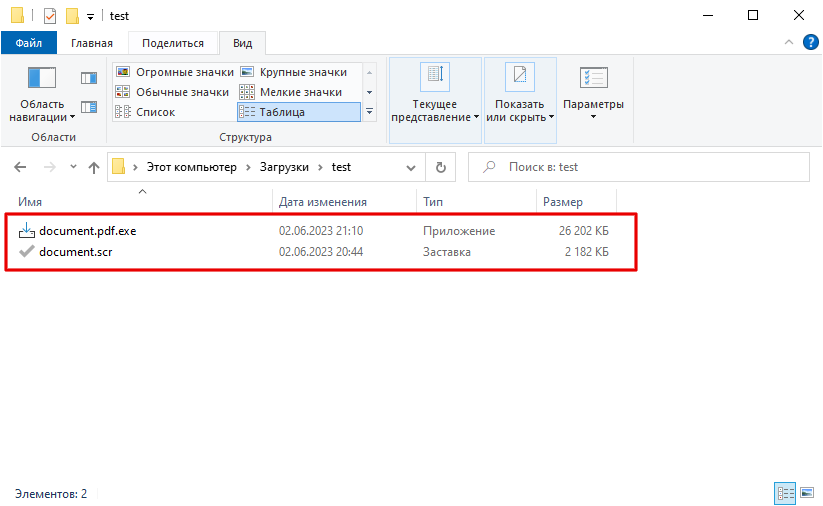823x506 pixels.
Task: Open Quick Access Toolbar customize dropdown
Action: (90, 17)
